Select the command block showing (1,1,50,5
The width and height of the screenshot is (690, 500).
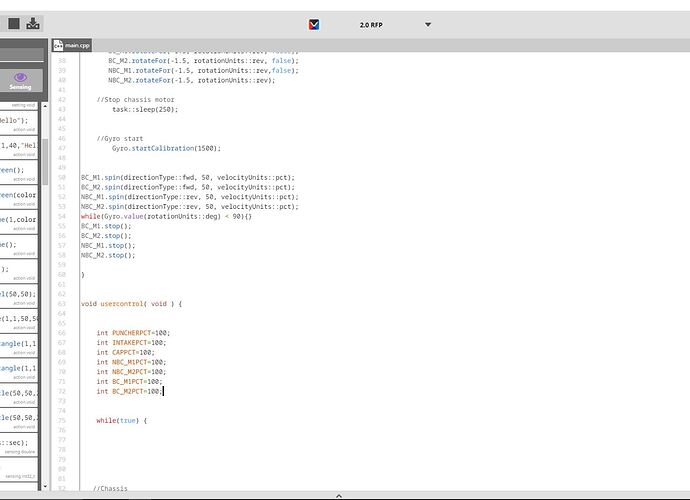(x=18, y=321)
